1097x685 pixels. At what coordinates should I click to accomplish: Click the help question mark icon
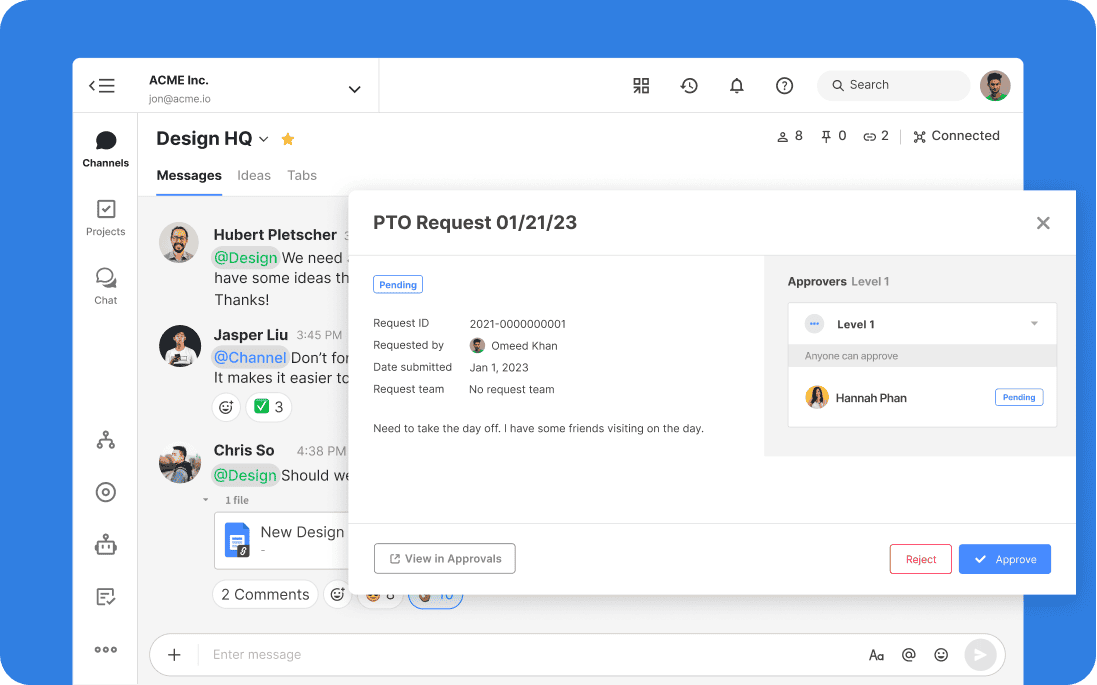pyautogui.click(x=785, y=86)
